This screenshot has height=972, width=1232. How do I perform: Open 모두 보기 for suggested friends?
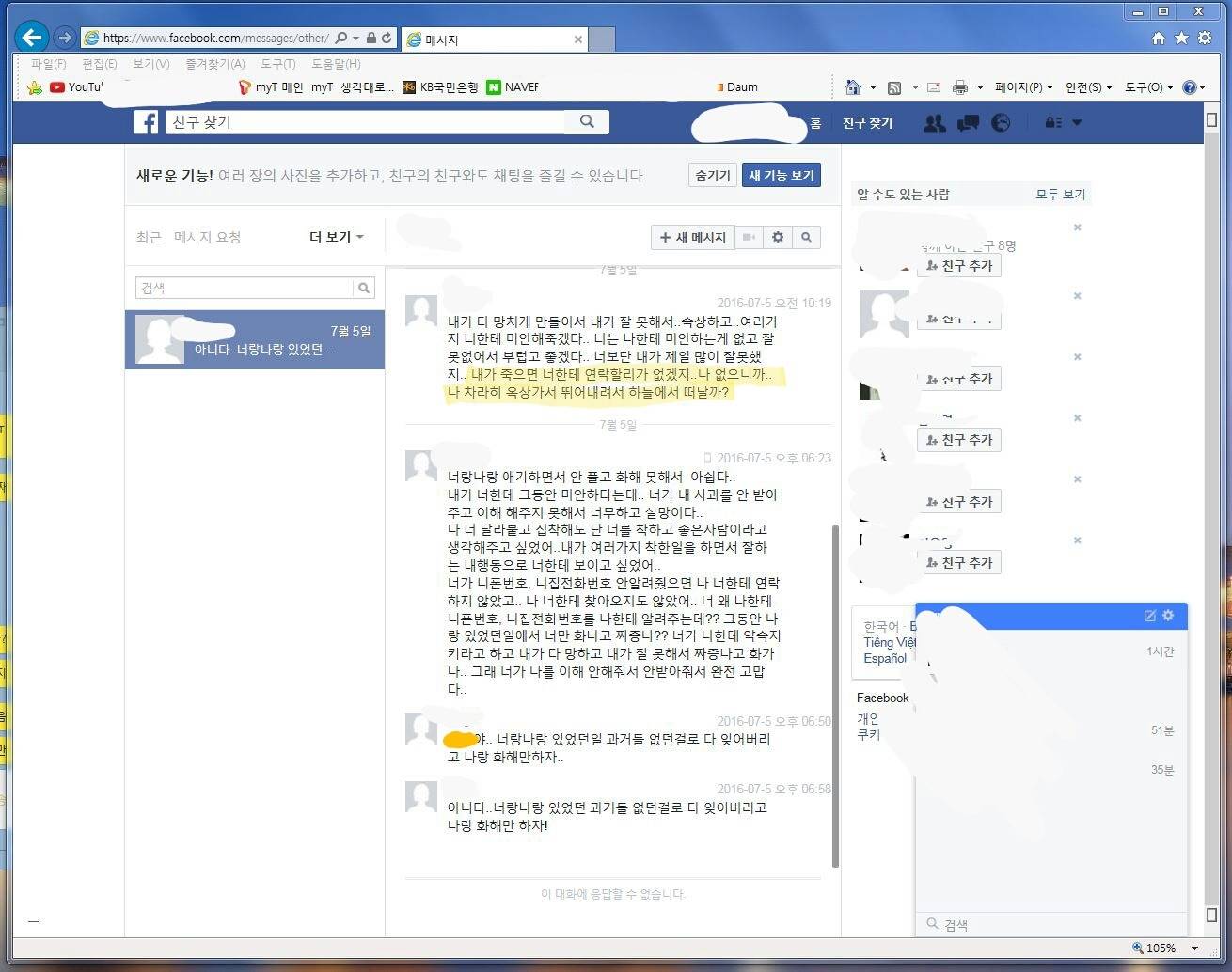(1061, 195)
